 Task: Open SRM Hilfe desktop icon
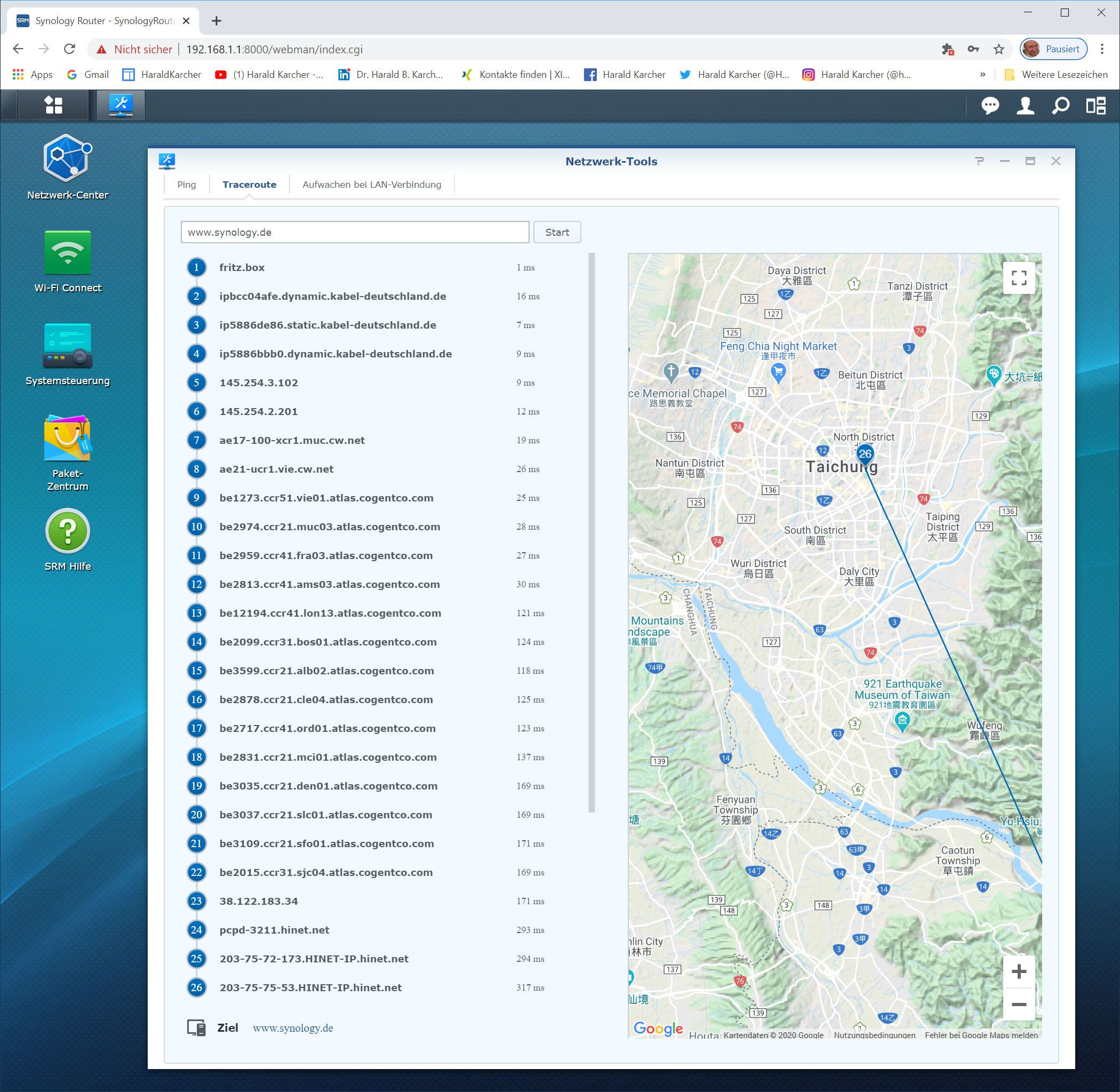pyautogui.click(x=67, y=532)
